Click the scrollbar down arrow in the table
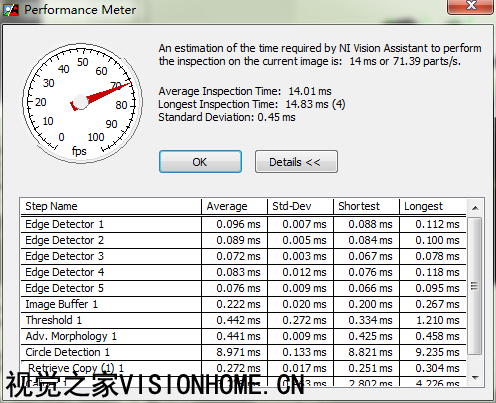 [x=475, y=378]
